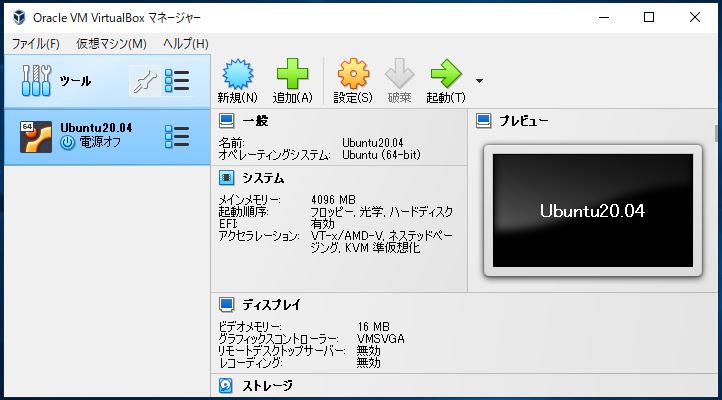Click the 新規(N) new VM icon
The image size is (722, 400).
click(x=237, y=74)
